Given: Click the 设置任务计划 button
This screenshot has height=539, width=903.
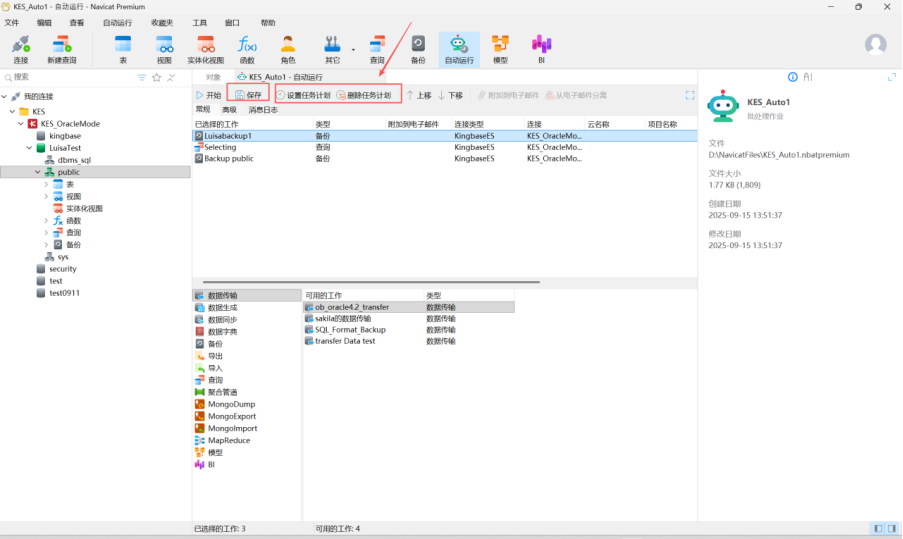Looking at the screenshot, I should tap(302, 95).
